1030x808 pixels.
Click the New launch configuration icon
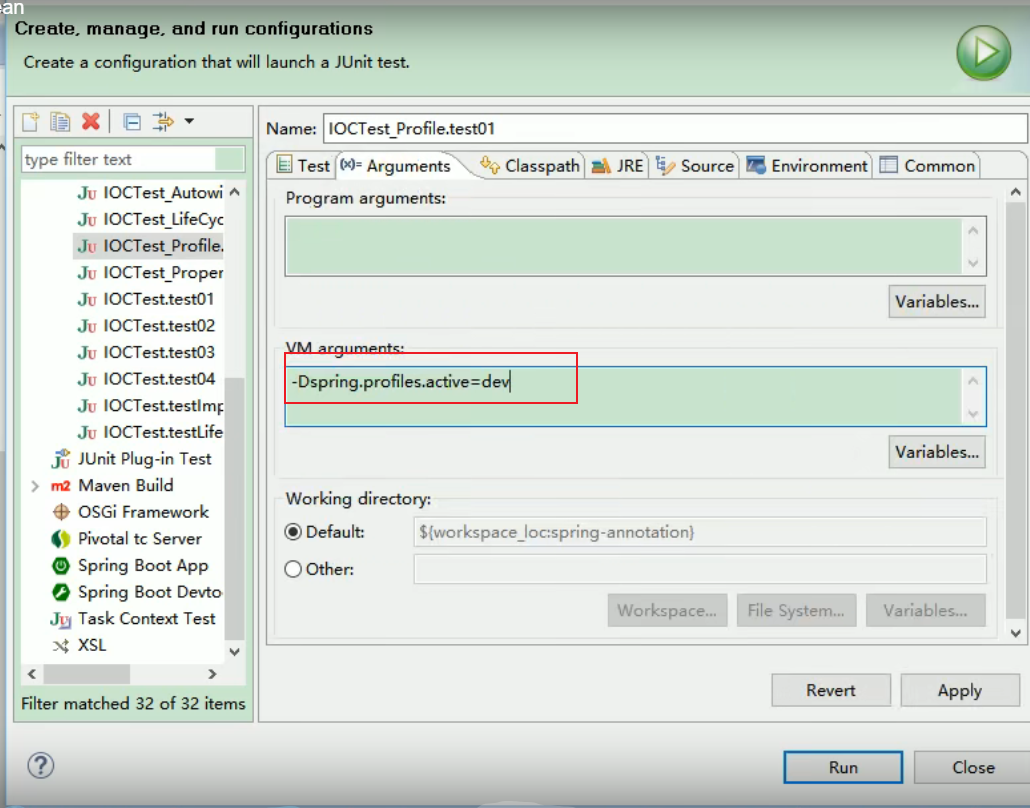31,122
